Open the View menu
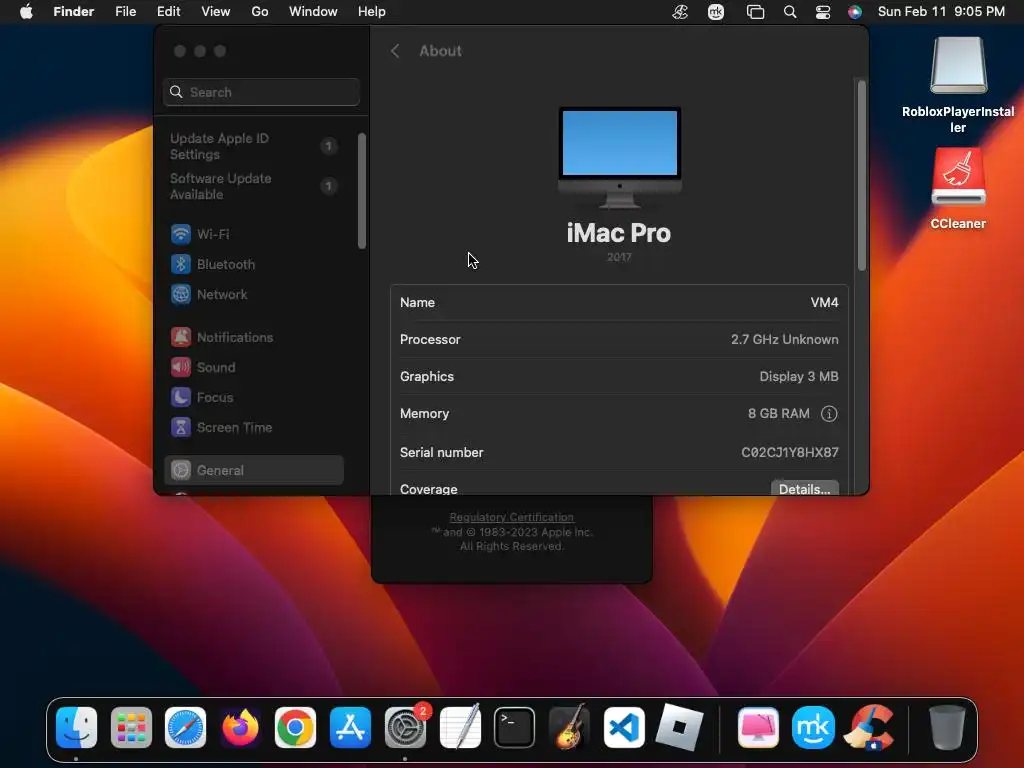1024x768 pixels. (x=216, y=12)
